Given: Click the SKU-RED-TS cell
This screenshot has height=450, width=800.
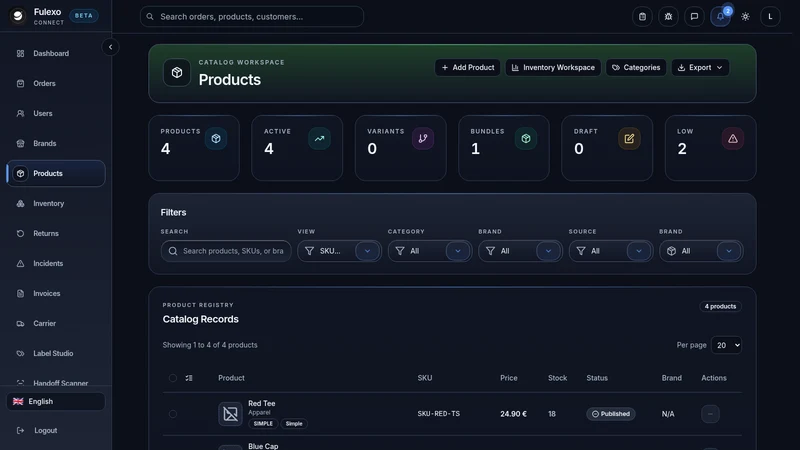Looking at the screenshot, I should coord(438,414).
